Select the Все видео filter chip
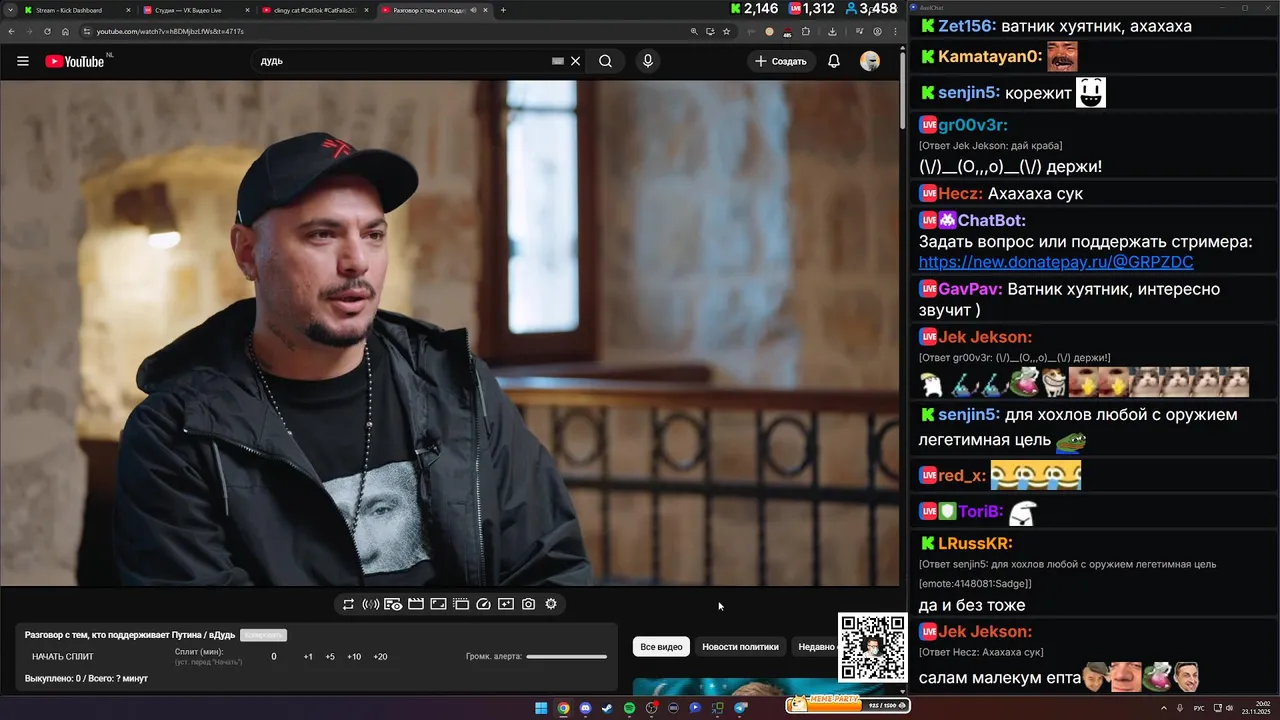 click(x=661, y=647)
